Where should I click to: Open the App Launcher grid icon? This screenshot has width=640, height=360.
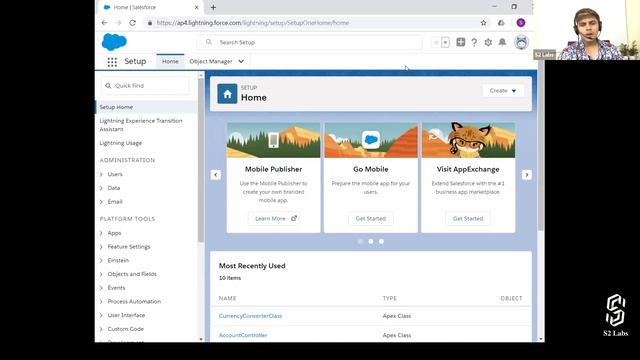point(112,62)
